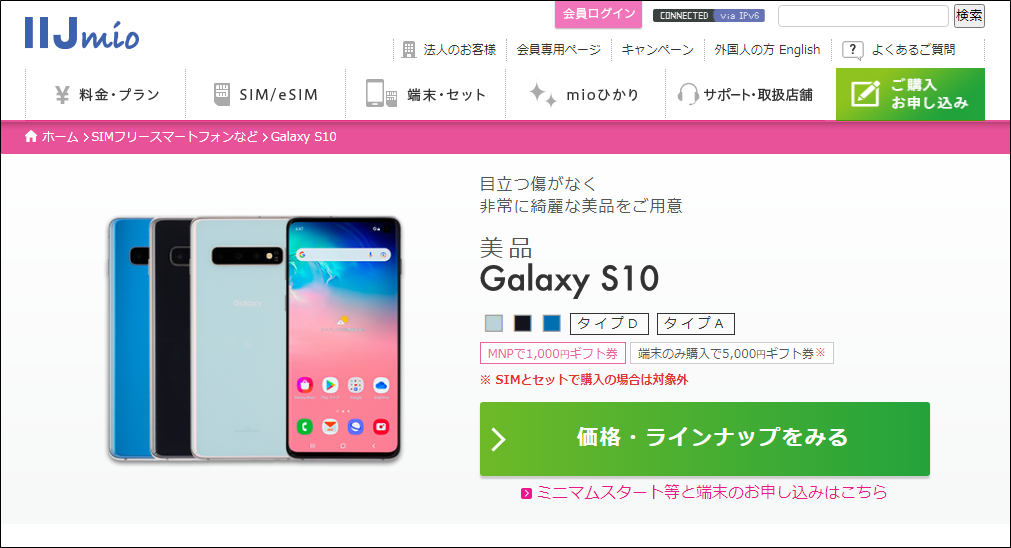Viewport: 1011px width, 548px height.
Task: Click the home icon in breadcrumb
Action: pyautogui.click(x=31, y=136)
